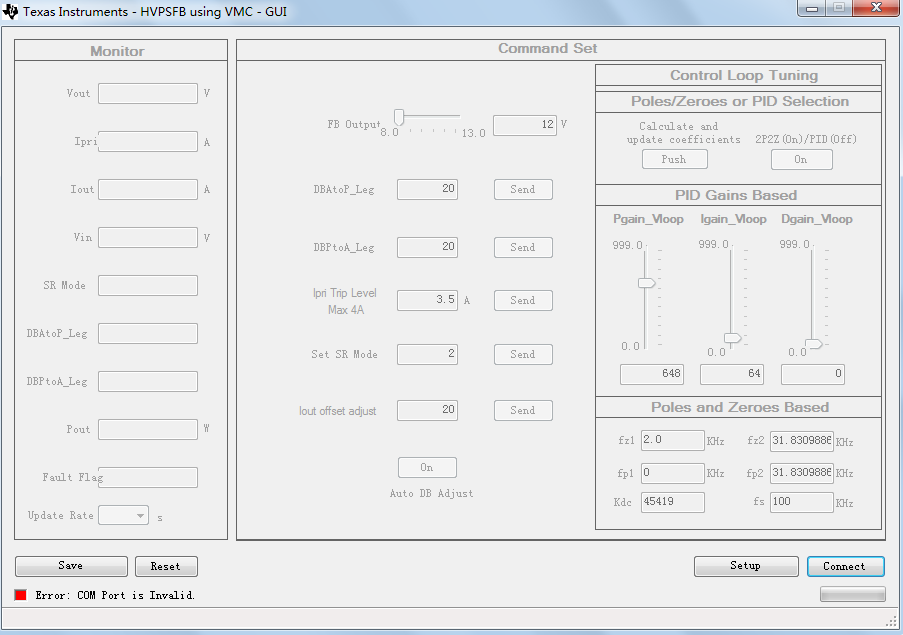Viewport: 903px width, 635px height.
Task: Click the progress bar below Connect
Action: 853,594
